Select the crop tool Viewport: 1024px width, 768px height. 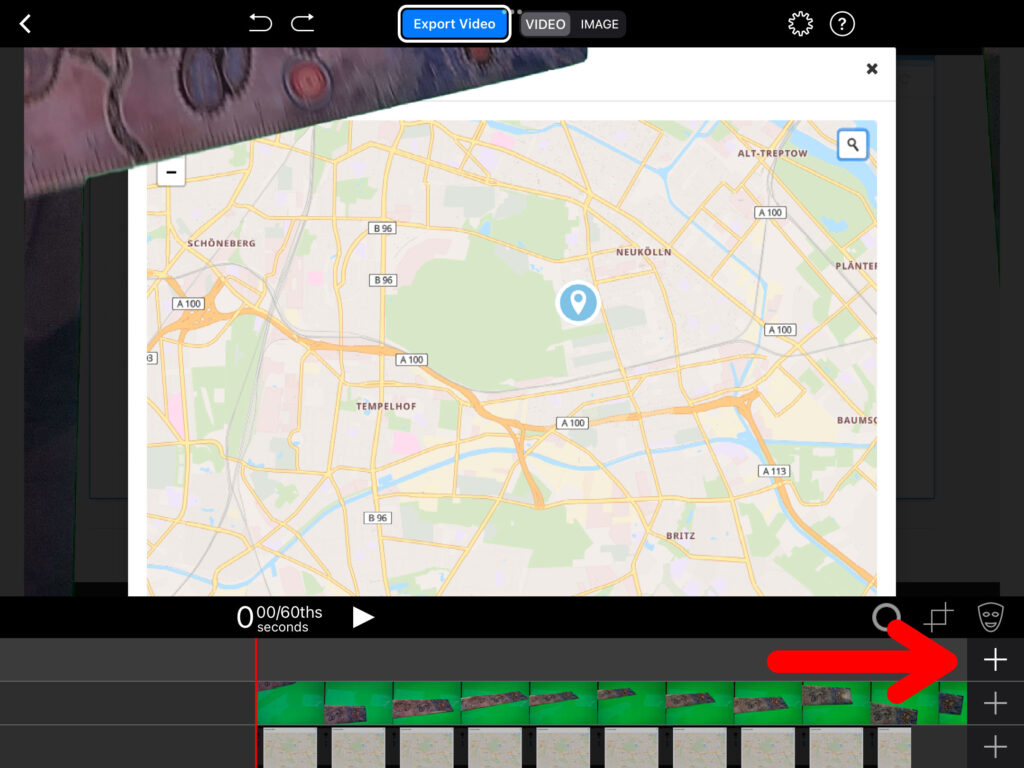pos(938,618)
